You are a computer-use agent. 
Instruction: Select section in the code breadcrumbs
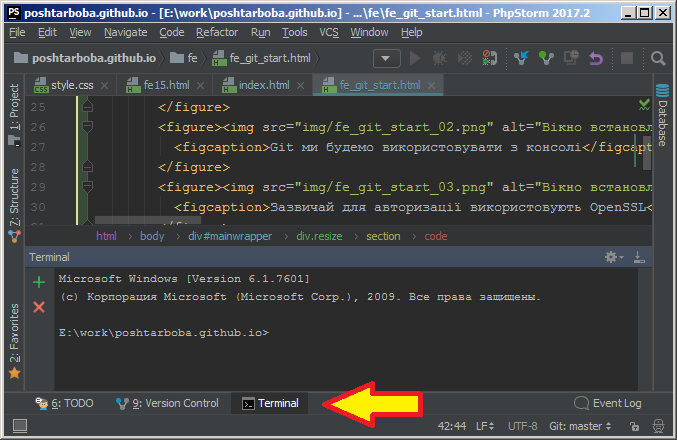click(x=383, y=236)
